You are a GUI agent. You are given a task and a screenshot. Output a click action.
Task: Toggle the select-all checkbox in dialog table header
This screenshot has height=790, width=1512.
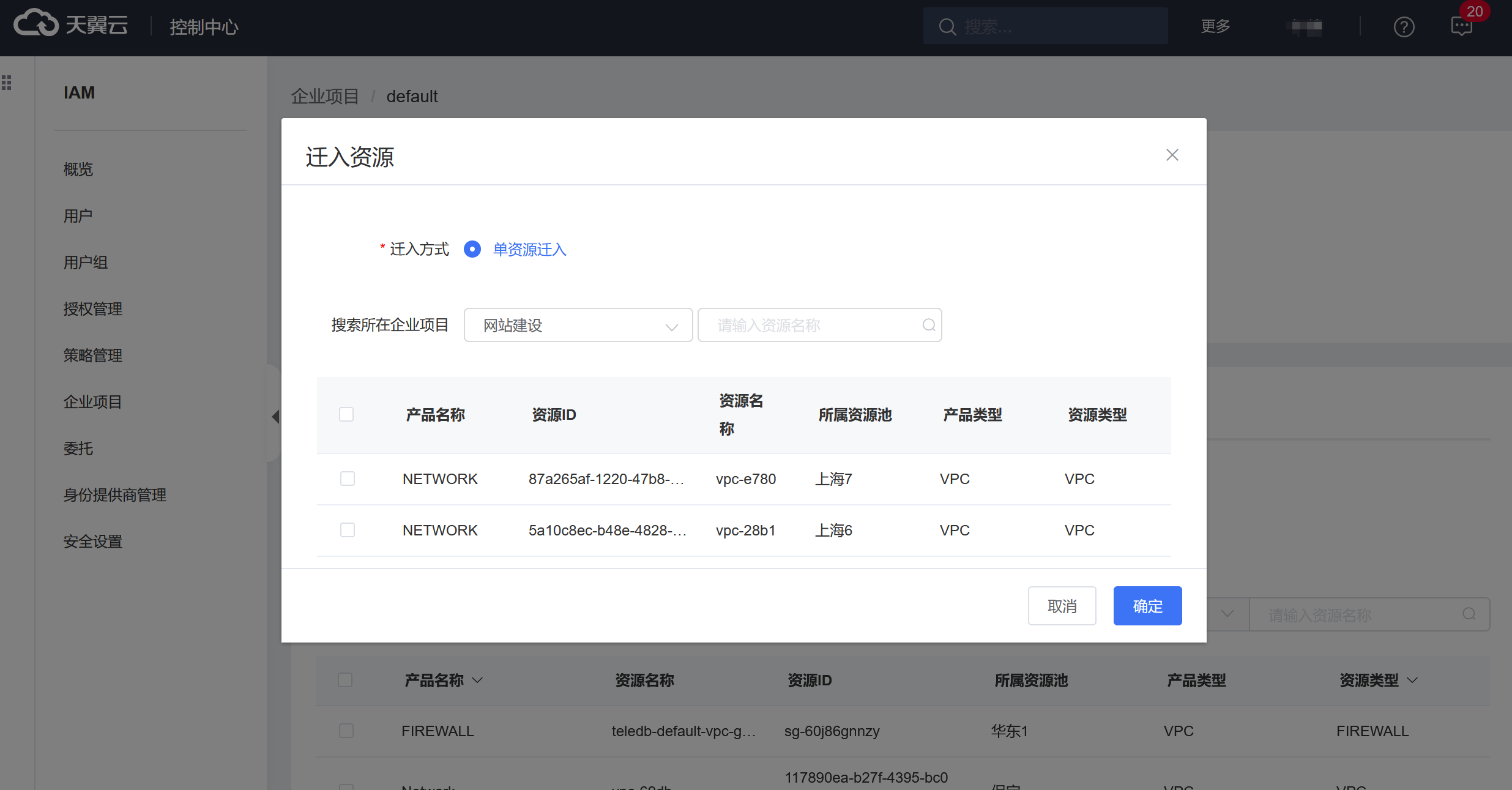click(x=346, y=414)
